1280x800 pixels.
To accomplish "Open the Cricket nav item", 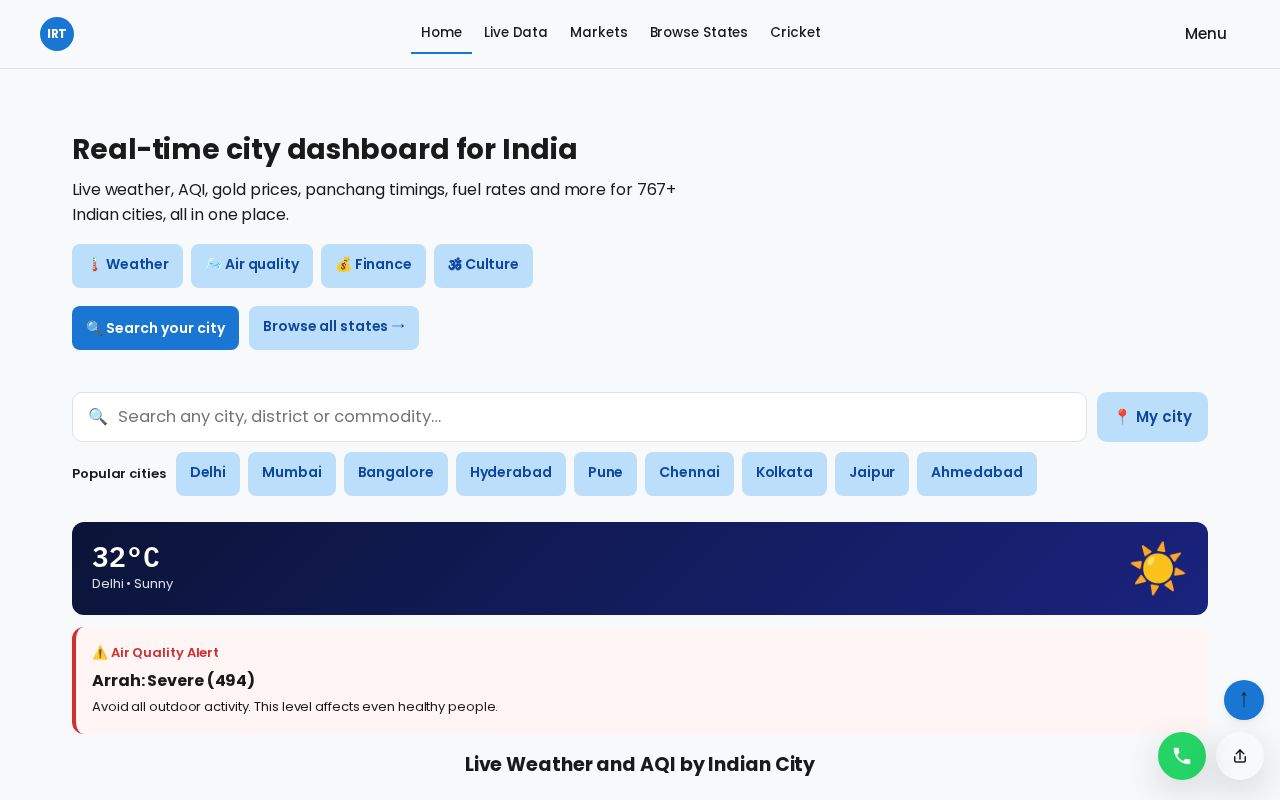I will (x=795, y=33).
